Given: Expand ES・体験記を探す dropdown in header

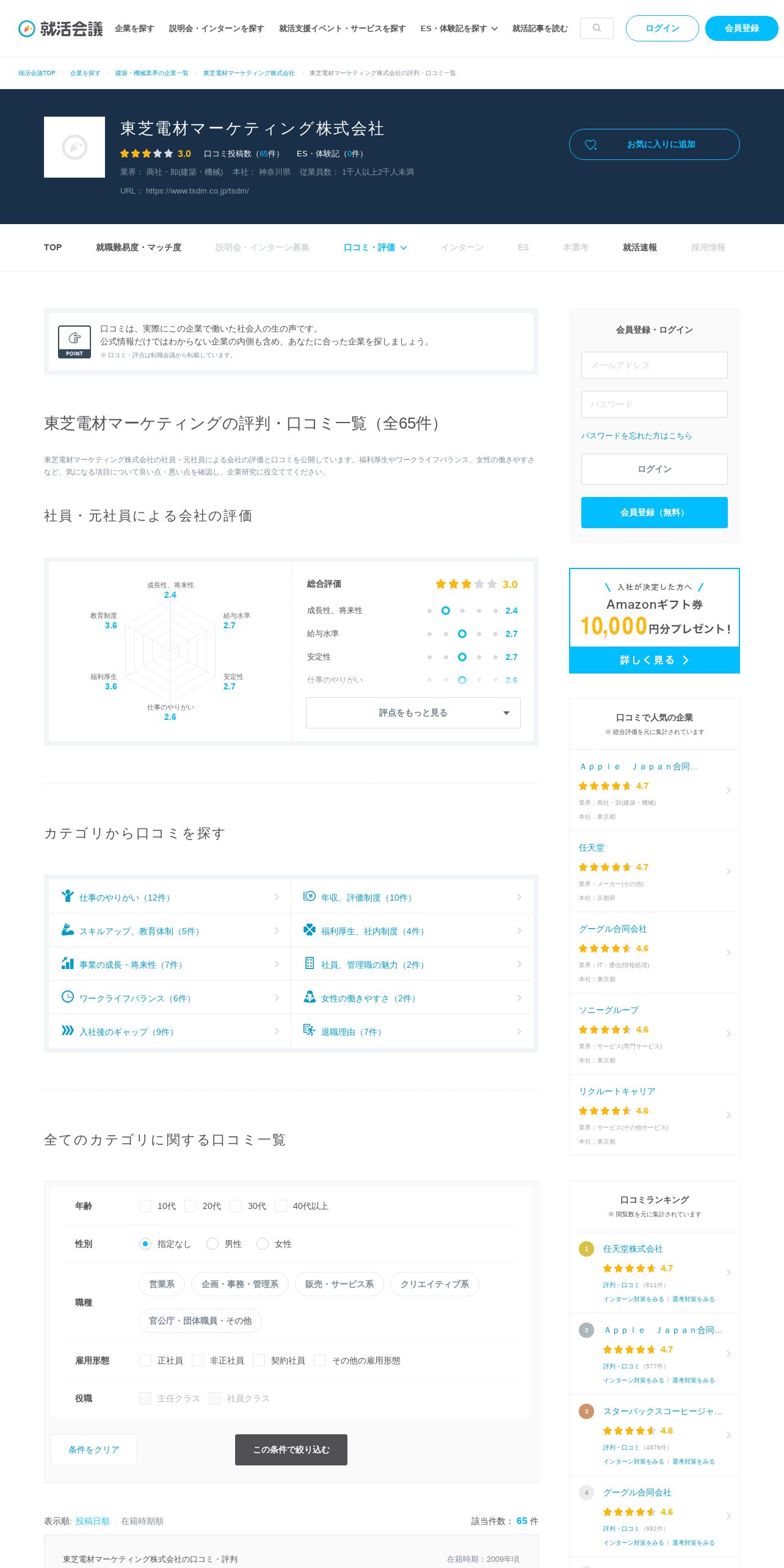Looking at the screenshot, I should (x=459, y=29).
